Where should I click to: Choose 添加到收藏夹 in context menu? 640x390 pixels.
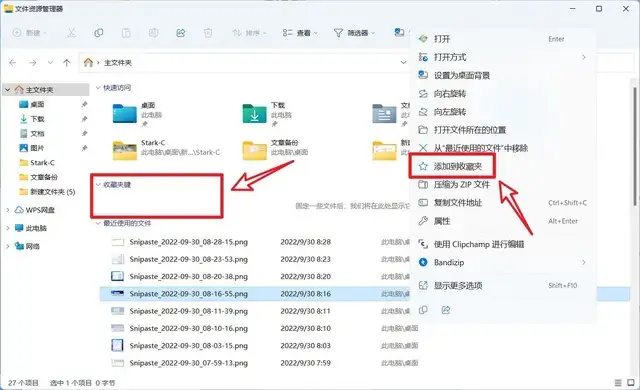[502, 166]
